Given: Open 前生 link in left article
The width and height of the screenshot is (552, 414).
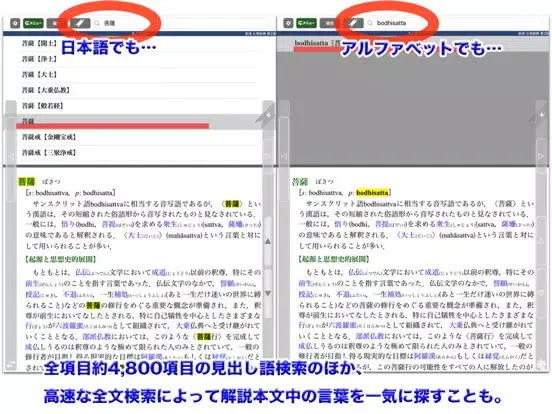Looking at the screenshot, I should coord(32,283).
